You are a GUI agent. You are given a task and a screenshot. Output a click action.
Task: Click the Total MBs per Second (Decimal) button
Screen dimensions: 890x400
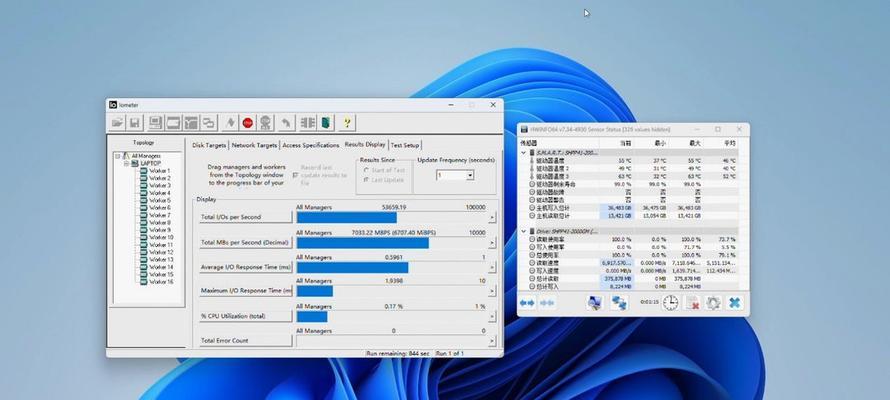point(246,243)
